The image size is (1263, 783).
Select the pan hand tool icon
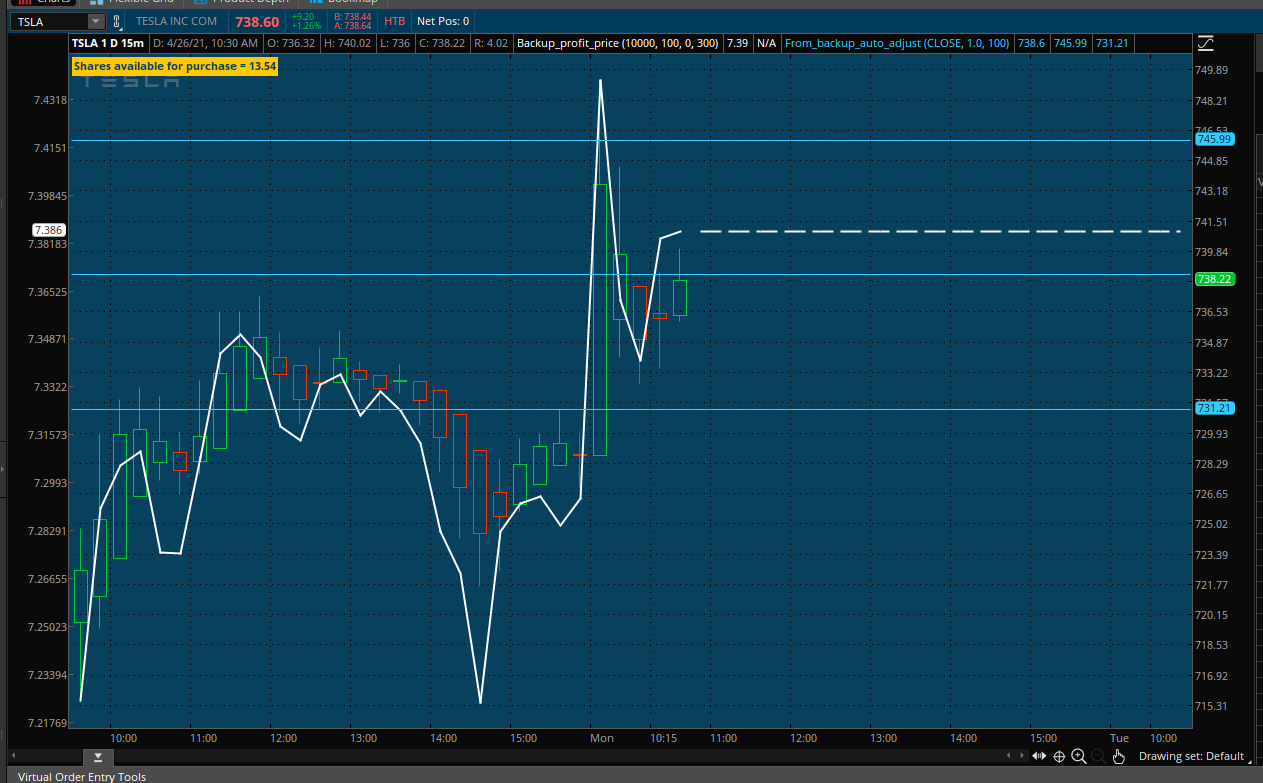click(1119, 756)
